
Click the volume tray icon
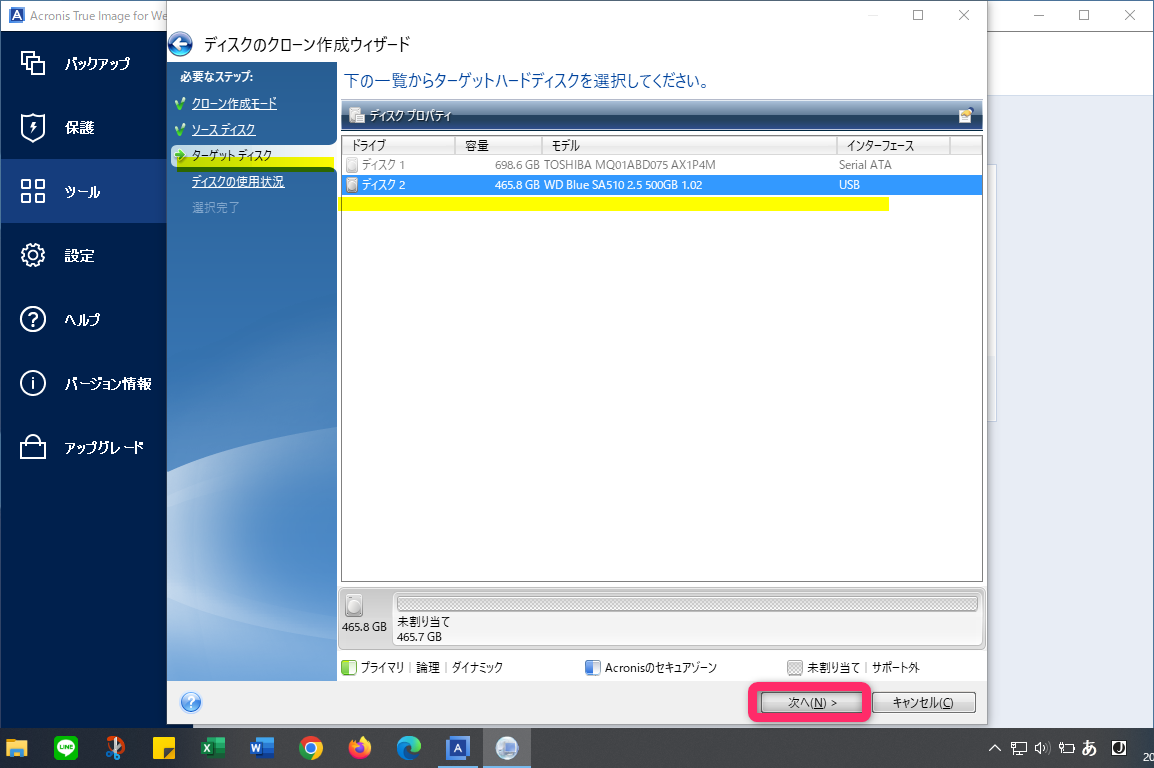[x=1041, y=748]
